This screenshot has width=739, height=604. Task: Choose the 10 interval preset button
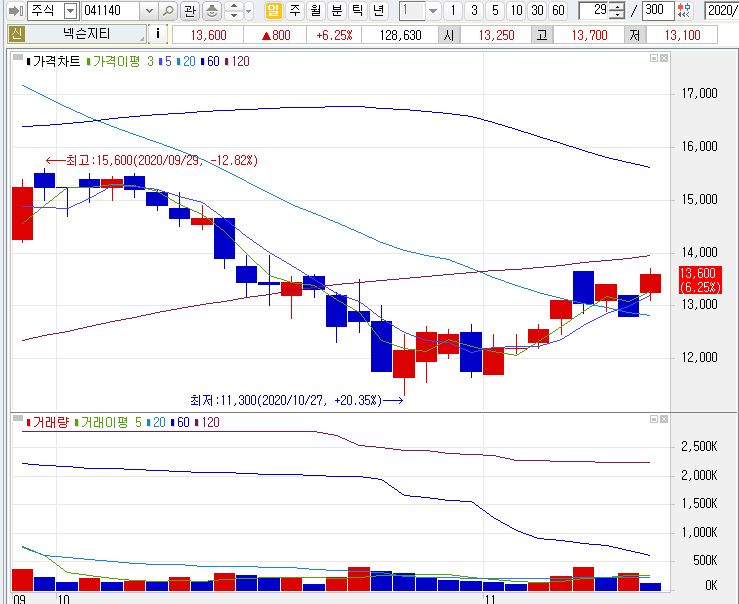click(x=517, y=10)
